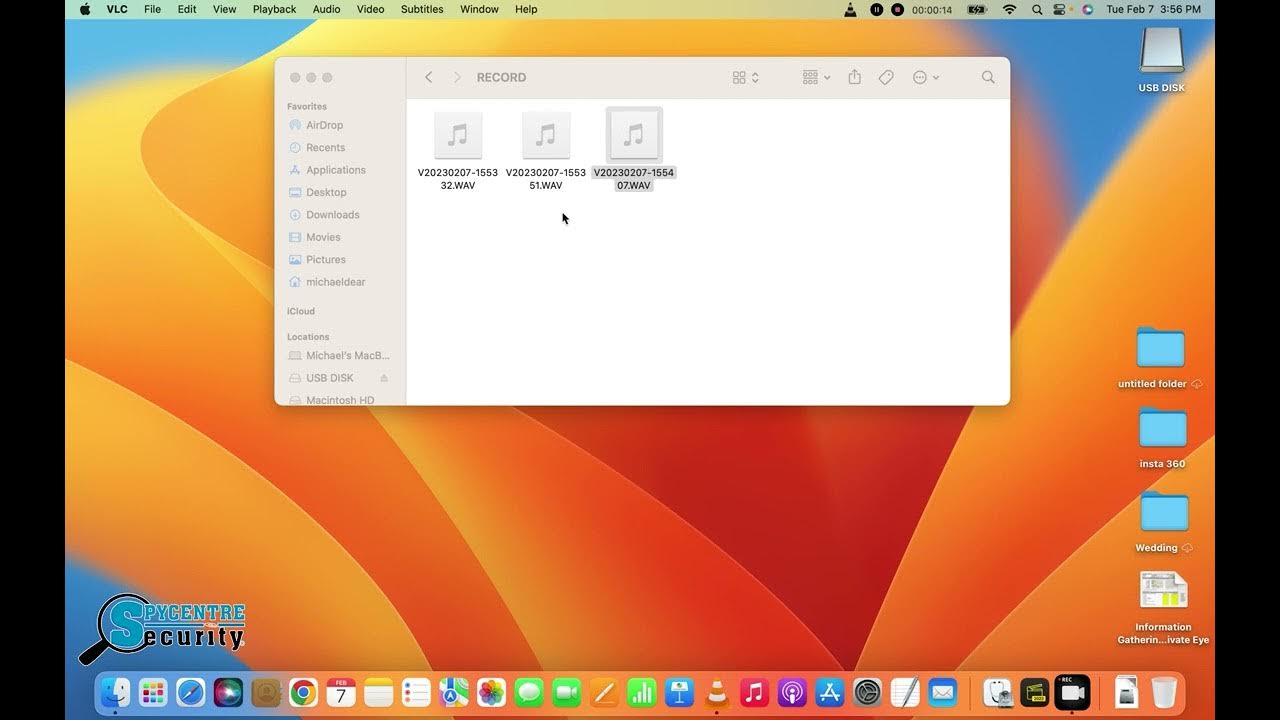Open Siri from menu bar

pyautogui.click(x=1087, y=9)
